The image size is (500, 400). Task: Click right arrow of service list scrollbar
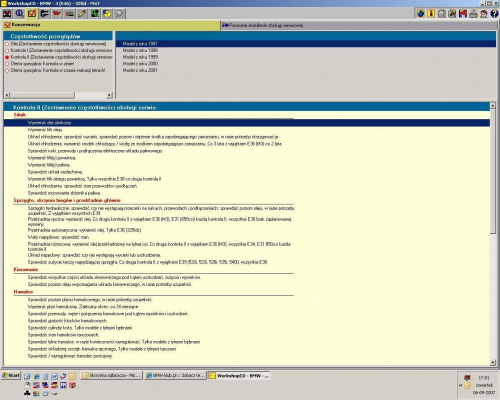click(109, 95)
